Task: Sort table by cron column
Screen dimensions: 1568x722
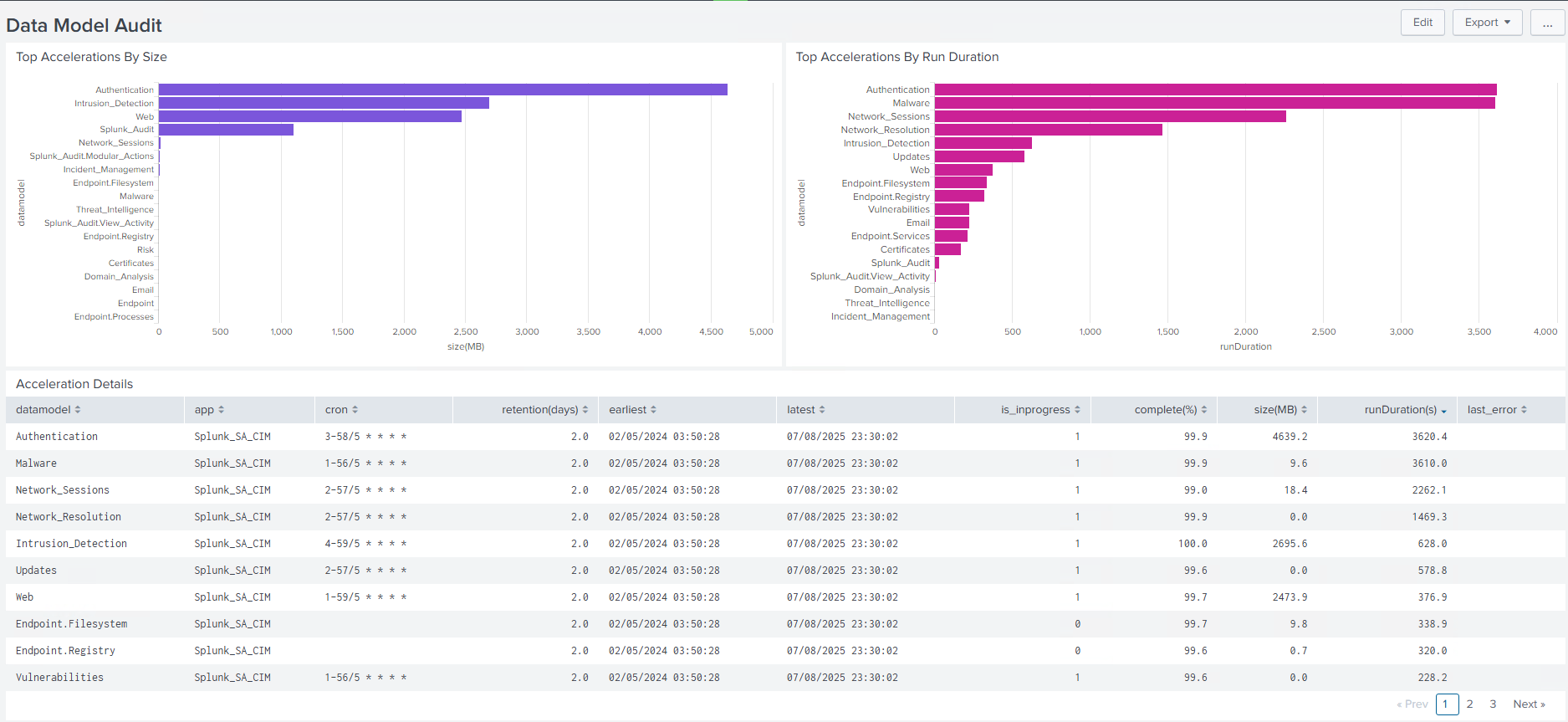Action: tap(341, 410)
